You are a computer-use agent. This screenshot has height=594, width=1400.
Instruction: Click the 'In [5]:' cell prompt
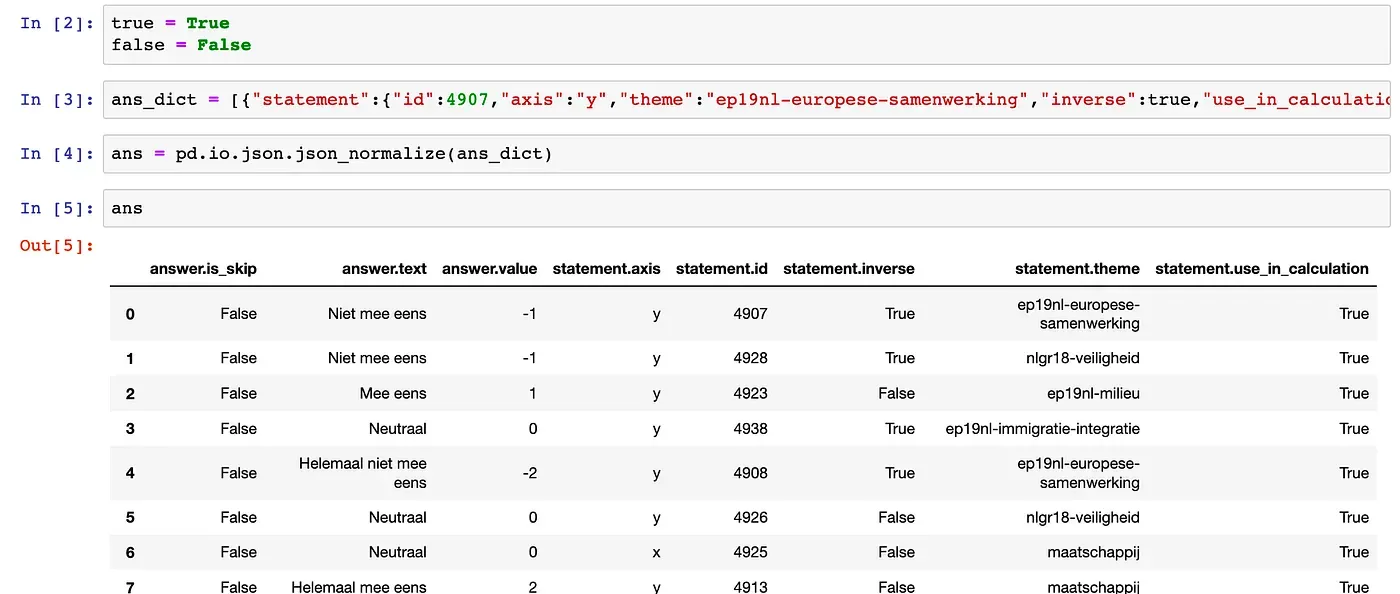[57, 208]
